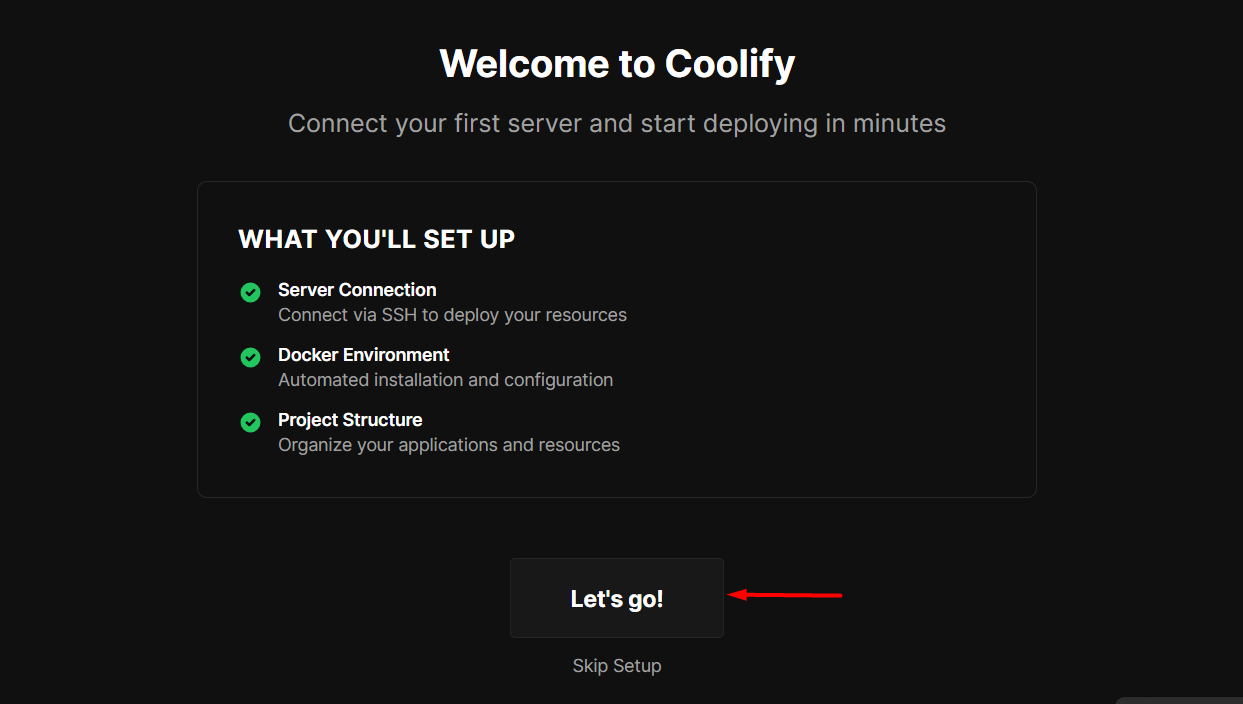This screenshot has width=1243, height=704.
Task: Click the green checkmark beside Server Connection
Action: pyautogui.click(x=250, y=293)
